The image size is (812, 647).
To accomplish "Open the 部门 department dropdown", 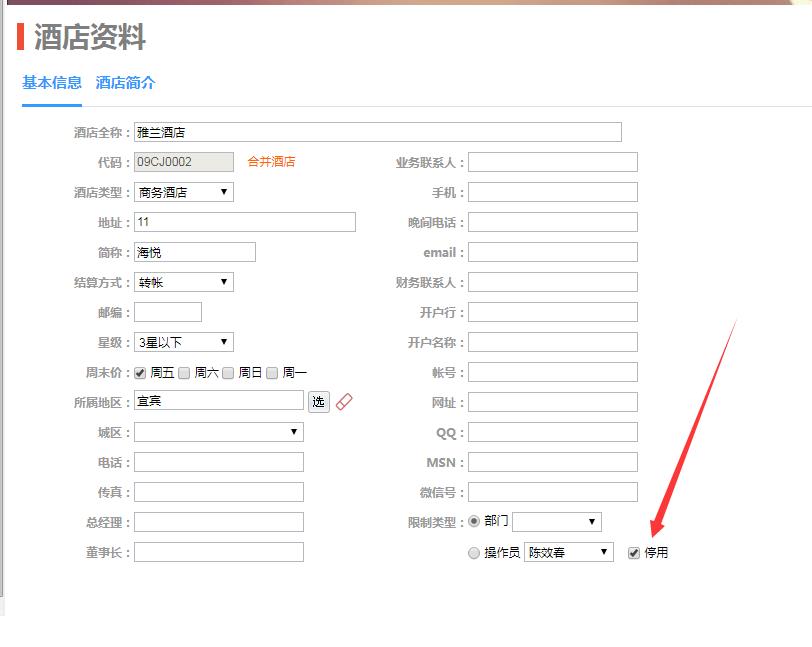I will pyautogui.click(x=556, y=522).
